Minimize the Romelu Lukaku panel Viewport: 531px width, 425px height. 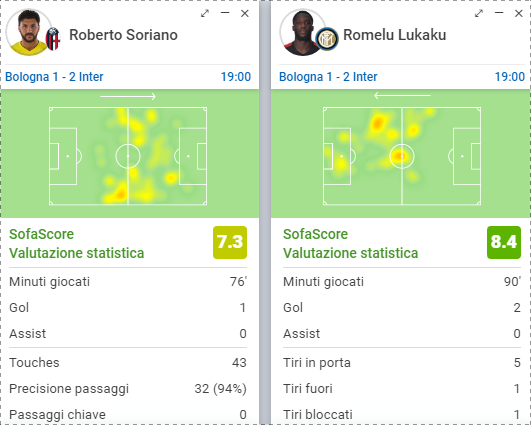pos(499,13)
